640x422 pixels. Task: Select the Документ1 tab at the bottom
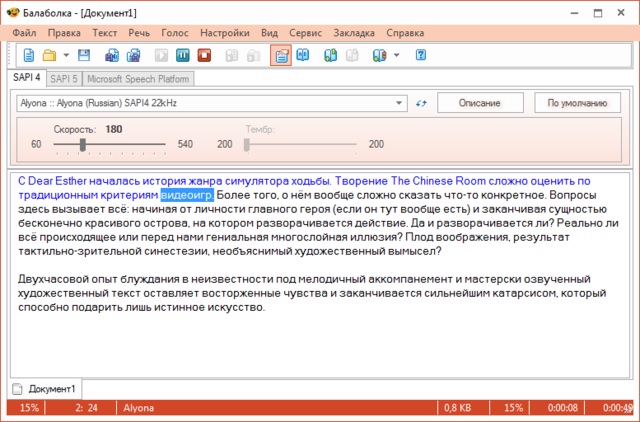[x=50, y=388]
